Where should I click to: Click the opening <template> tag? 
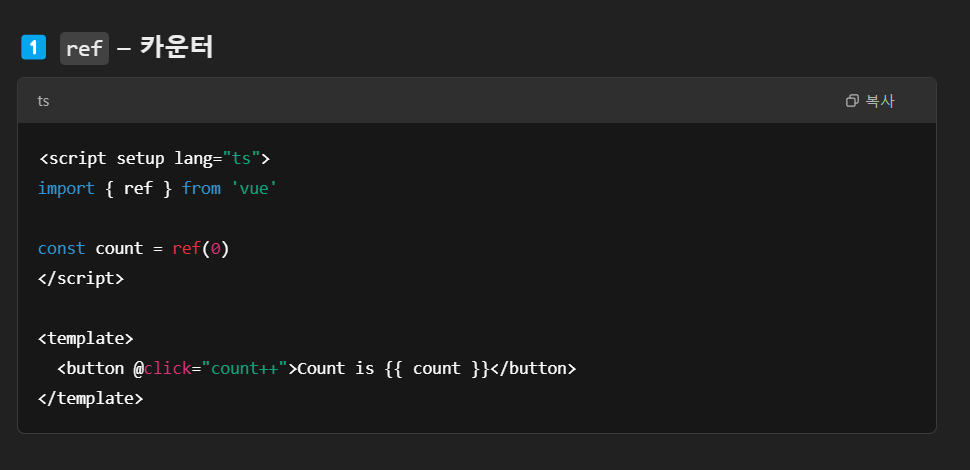click(x=86, y=338)
